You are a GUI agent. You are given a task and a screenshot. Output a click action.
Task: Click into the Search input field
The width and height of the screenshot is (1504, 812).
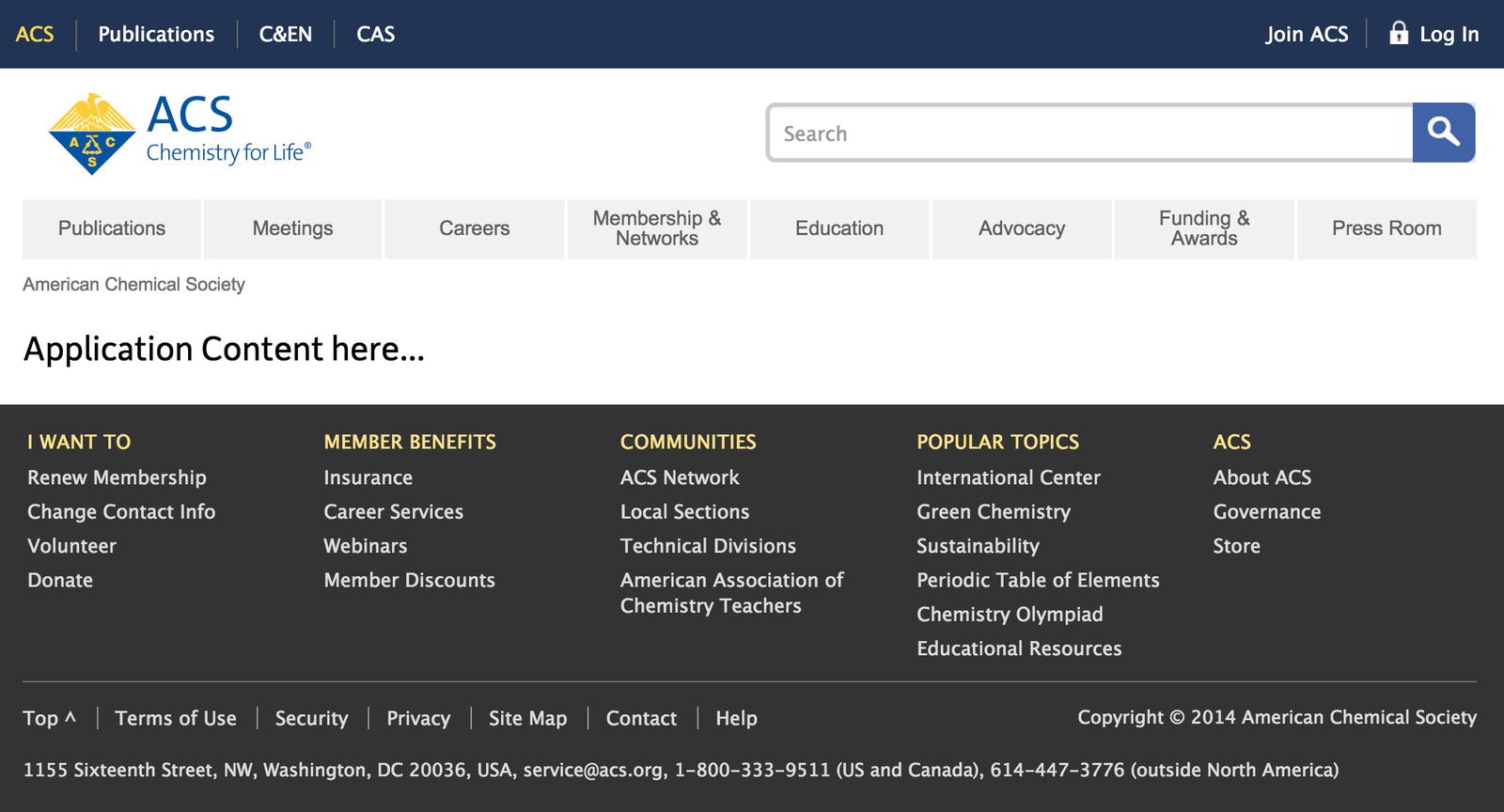coord(1090,133)
